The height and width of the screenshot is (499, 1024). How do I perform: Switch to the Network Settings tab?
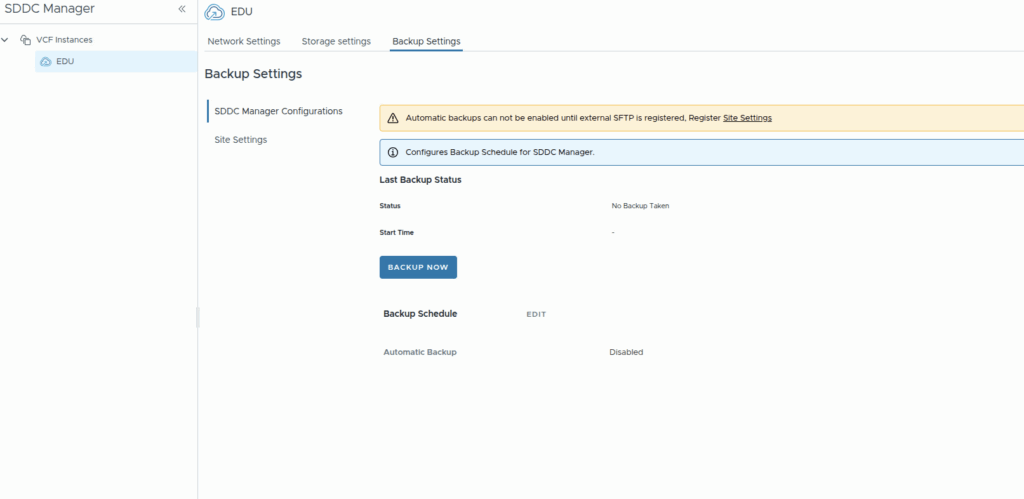[x=243, y=41]
